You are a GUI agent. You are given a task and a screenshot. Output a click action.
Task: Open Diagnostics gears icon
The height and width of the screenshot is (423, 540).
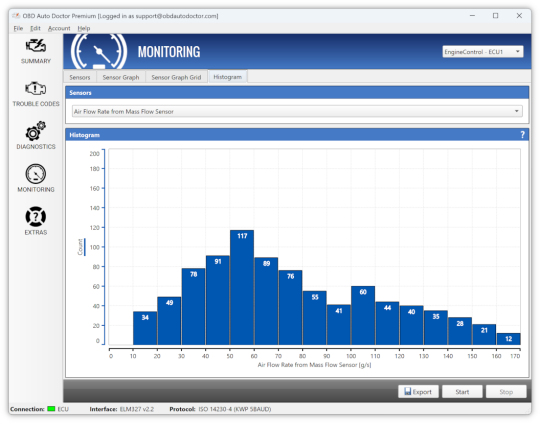point(35,131)
